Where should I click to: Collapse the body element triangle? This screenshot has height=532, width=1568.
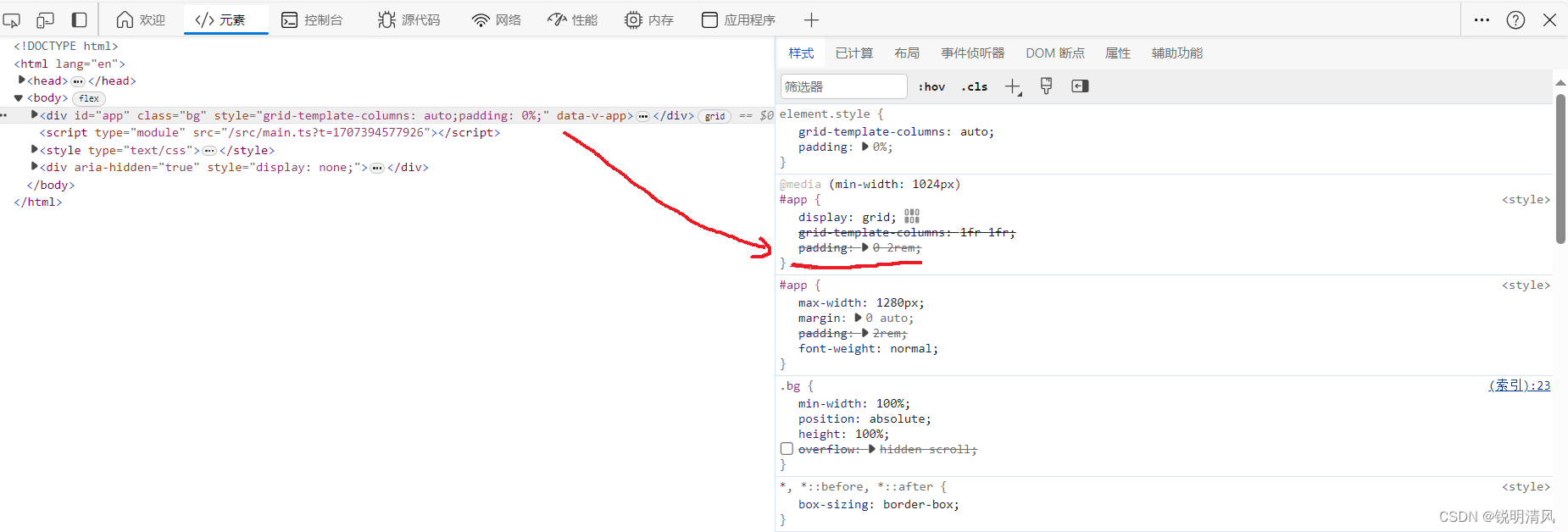coord(18,98)
